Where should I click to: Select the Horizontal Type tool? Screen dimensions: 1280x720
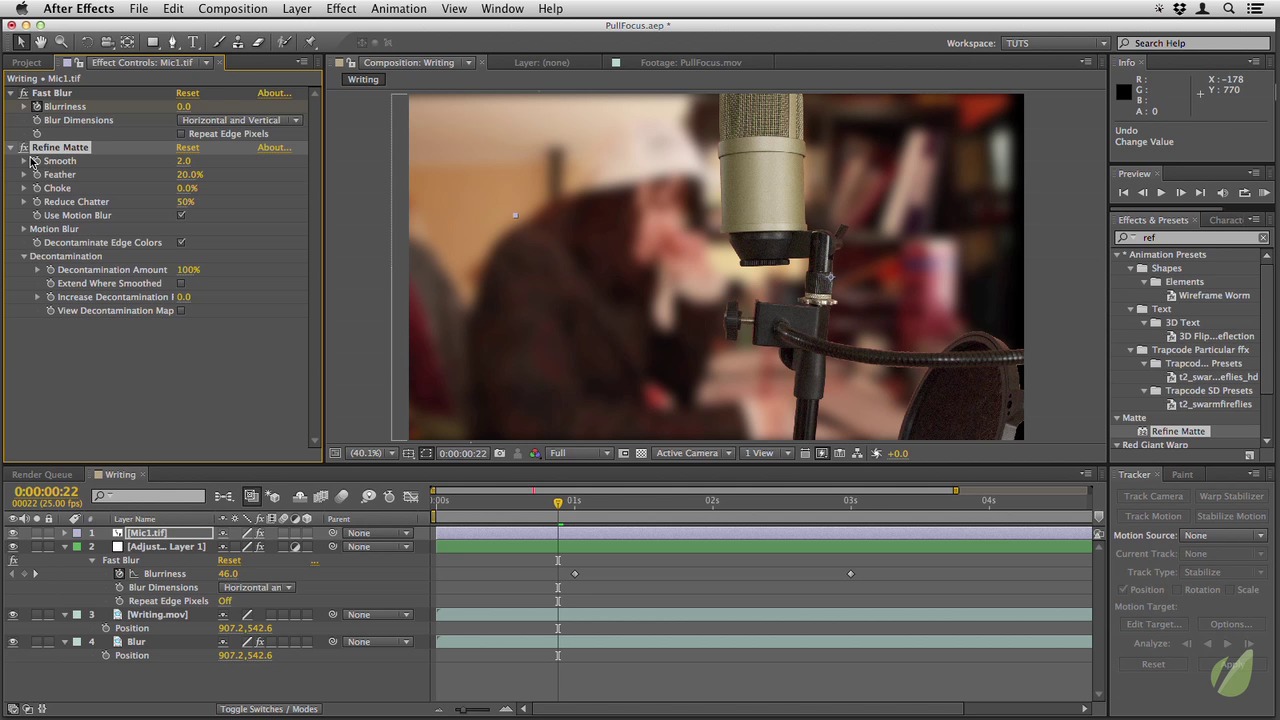193,42
